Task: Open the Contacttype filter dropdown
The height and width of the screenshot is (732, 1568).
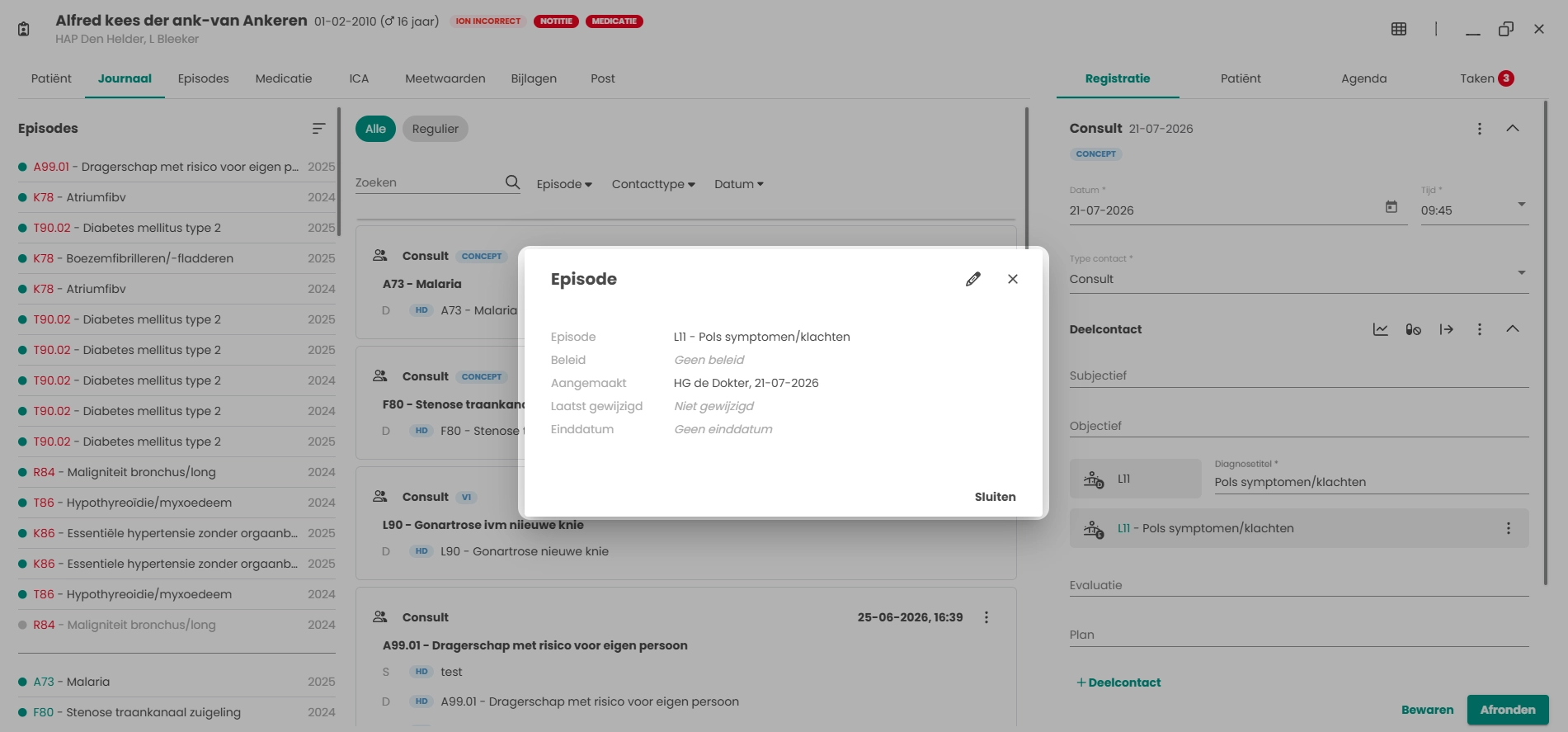Action: tap(653, 184)
